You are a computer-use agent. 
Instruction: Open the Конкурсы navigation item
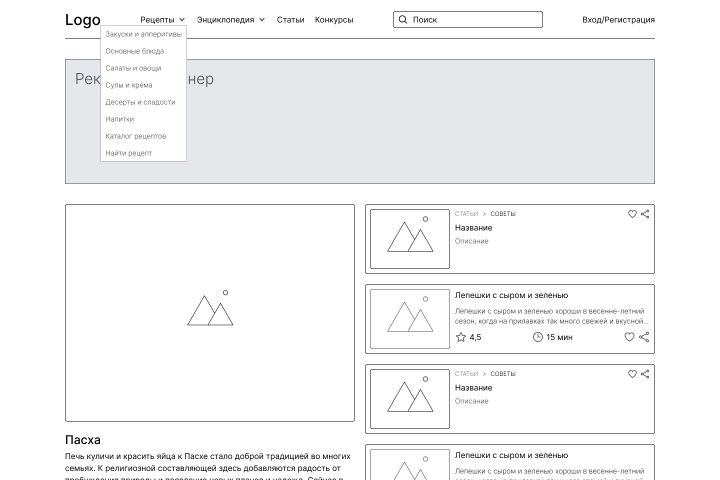coord(334,20)
